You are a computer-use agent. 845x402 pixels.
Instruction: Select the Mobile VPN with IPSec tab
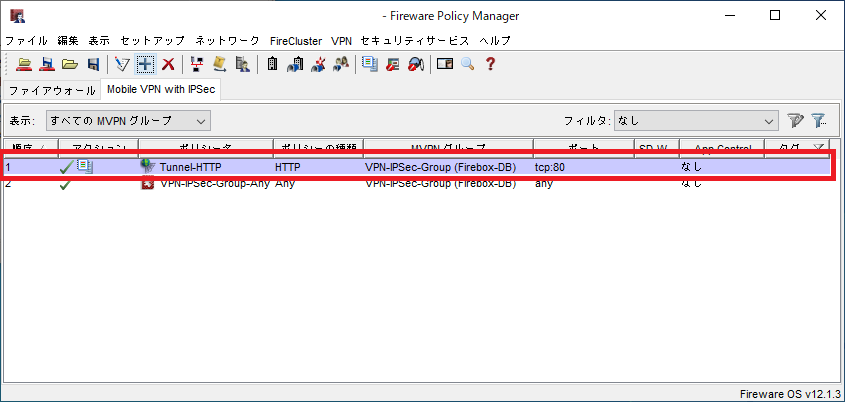(x=161, y=89)
